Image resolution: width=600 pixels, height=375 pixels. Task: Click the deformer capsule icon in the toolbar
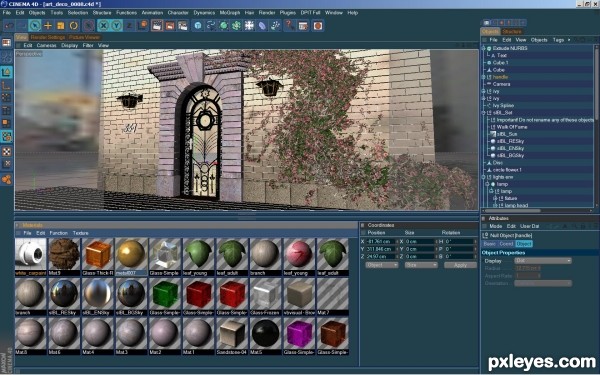coord(262,26)
